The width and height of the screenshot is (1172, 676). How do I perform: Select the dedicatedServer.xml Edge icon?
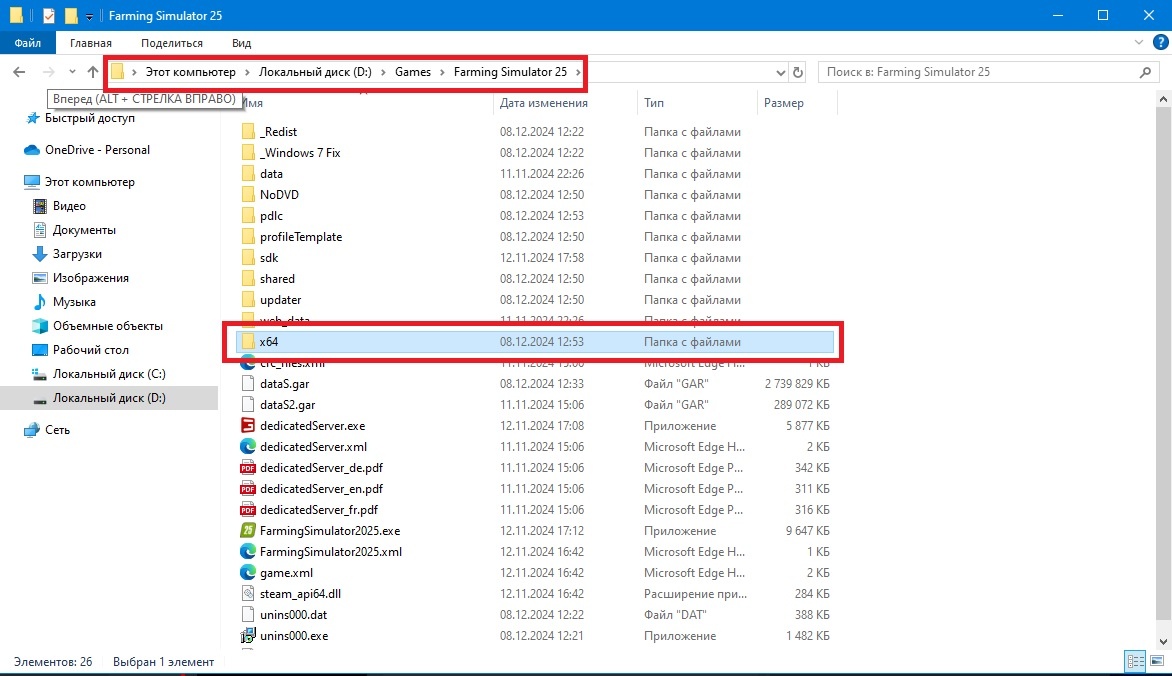click(248, 446)
